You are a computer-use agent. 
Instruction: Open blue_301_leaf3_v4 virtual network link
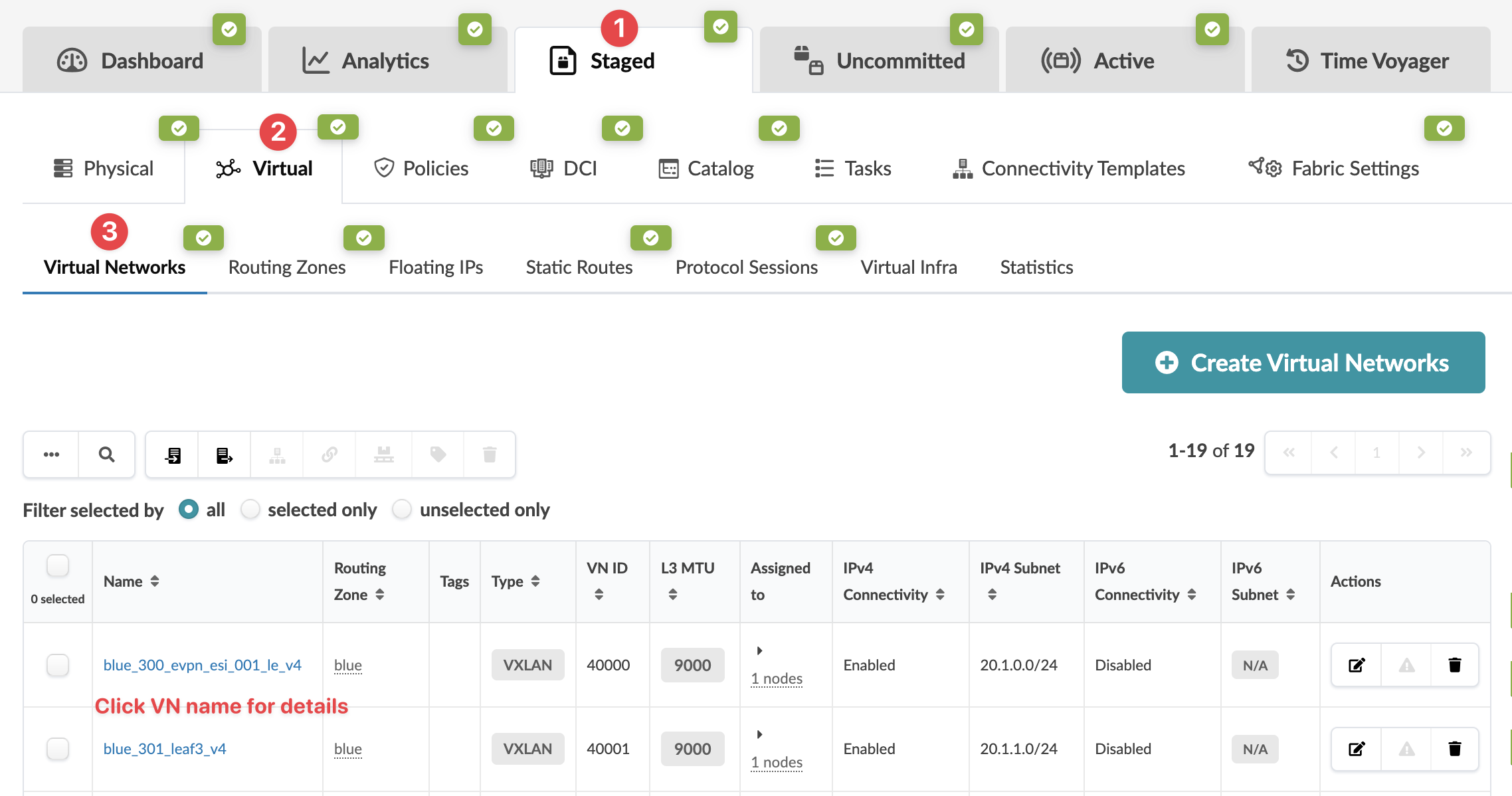(165, 749)
